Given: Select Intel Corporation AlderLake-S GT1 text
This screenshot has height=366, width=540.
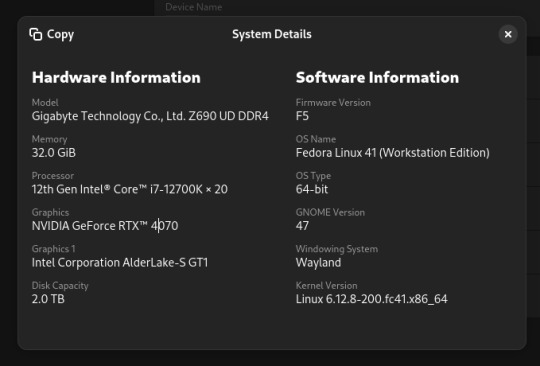Looking at the screenshot, I should point(120,262).
